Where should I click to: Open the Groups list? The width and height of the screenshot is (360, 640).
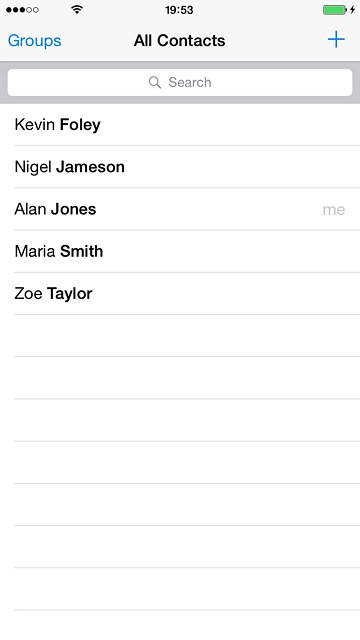click(34, 41)
